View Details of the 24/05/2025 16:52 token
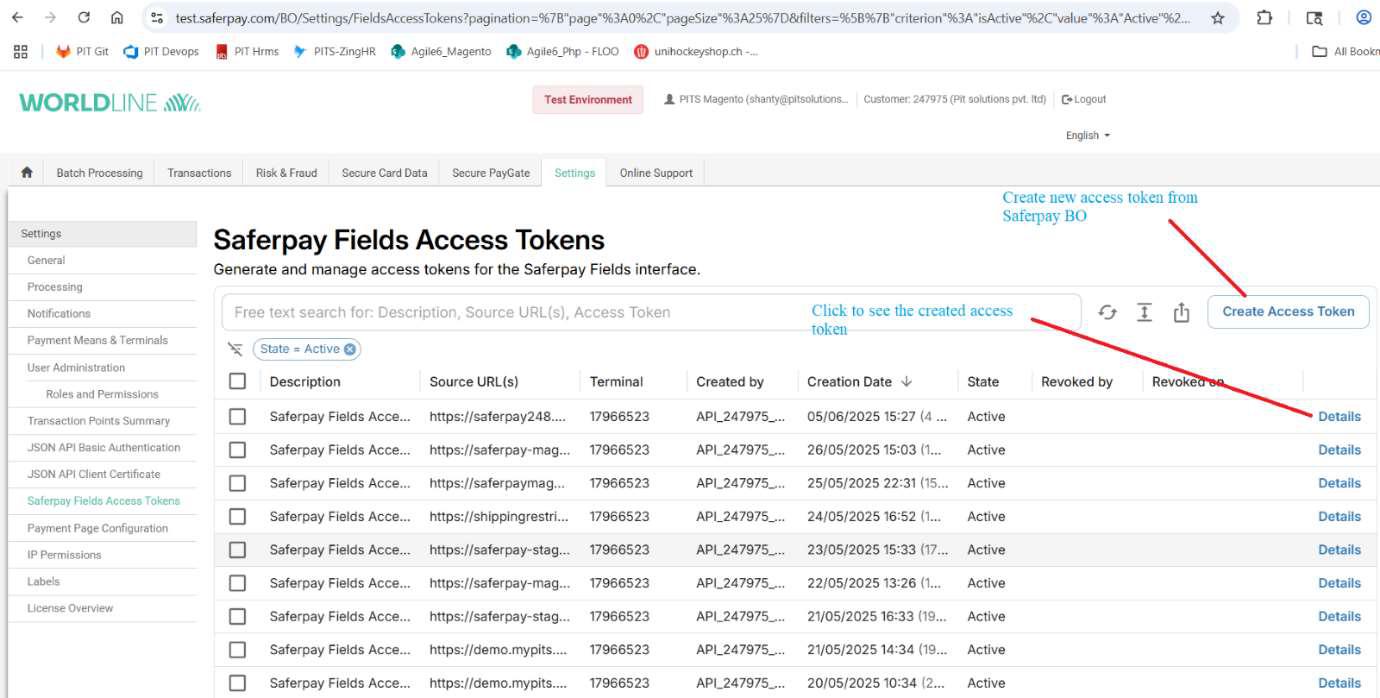1380x698 pixels. 1339,516
